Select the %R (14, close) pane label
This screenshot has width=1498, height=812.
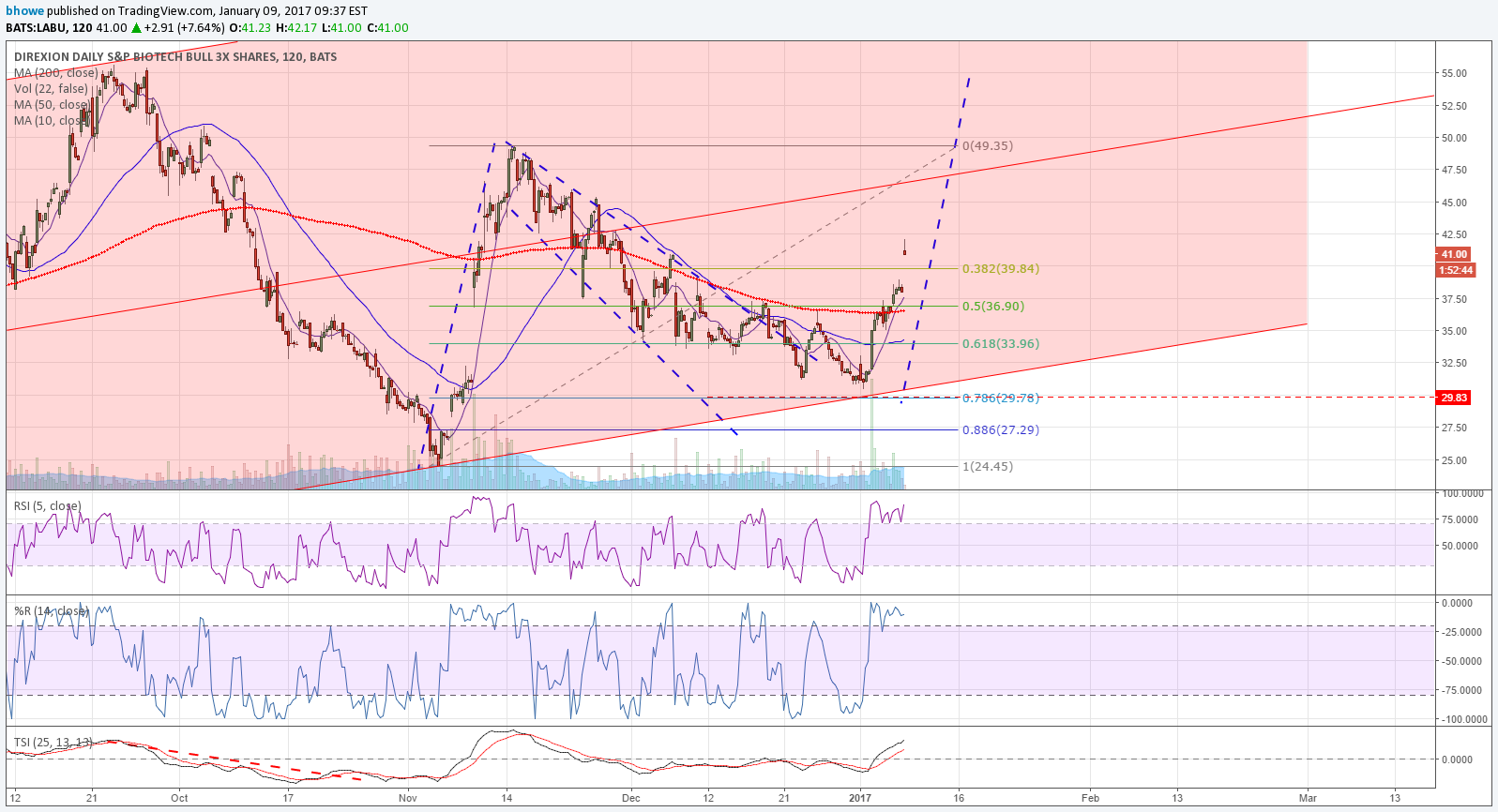[52, 611]
